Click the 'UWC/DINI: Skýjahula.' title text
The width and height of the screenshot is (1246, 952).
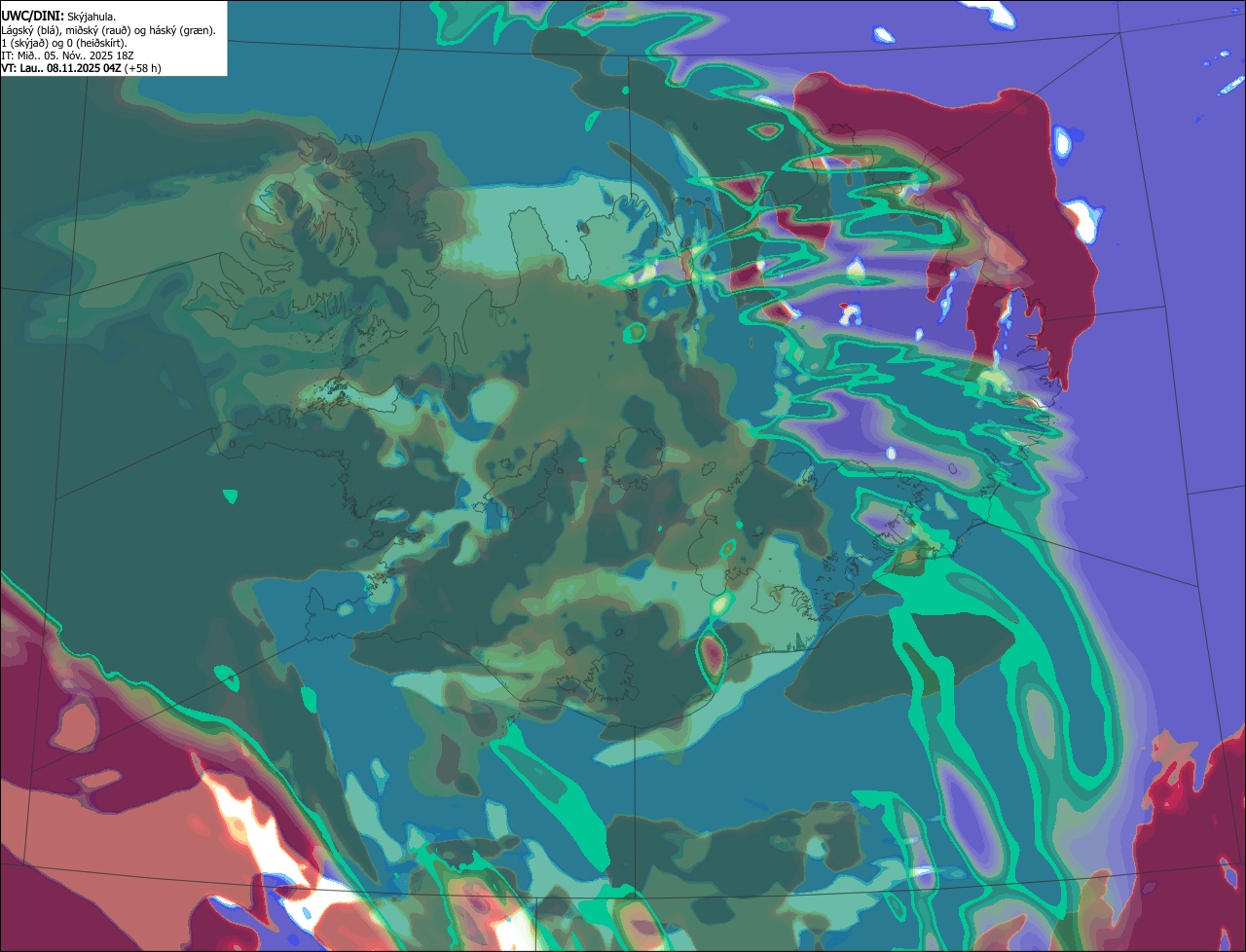[x=58, y=17]
